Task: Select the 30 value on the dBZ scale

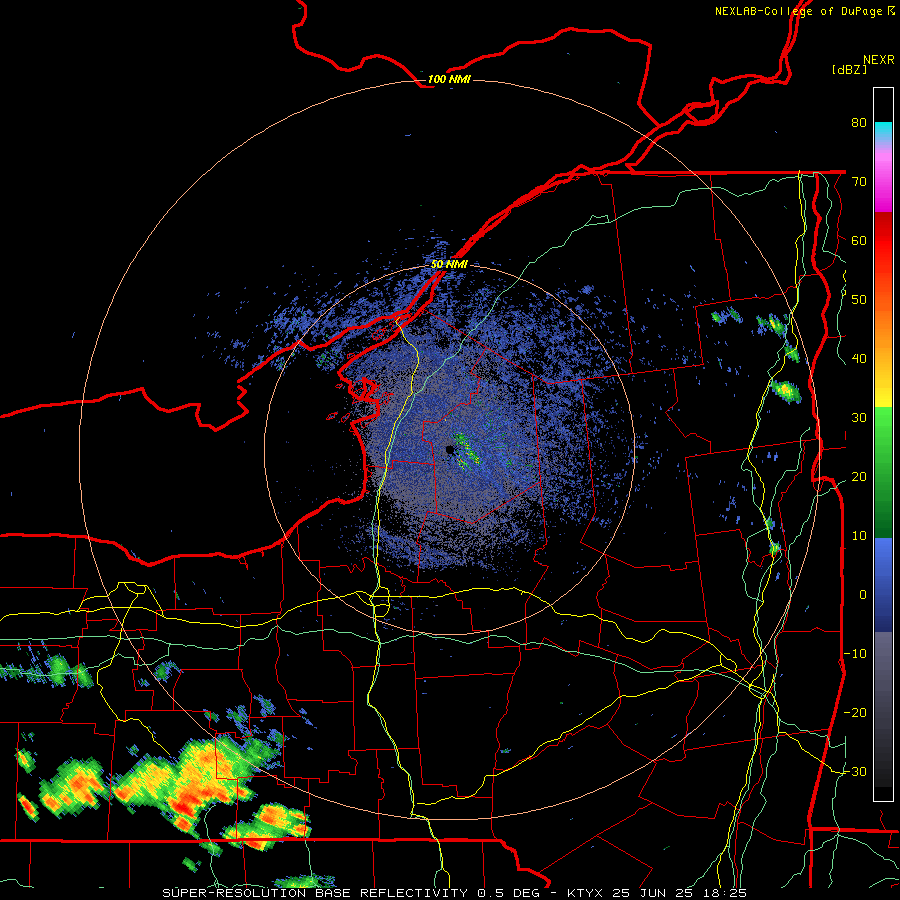Action: (859, 418)
